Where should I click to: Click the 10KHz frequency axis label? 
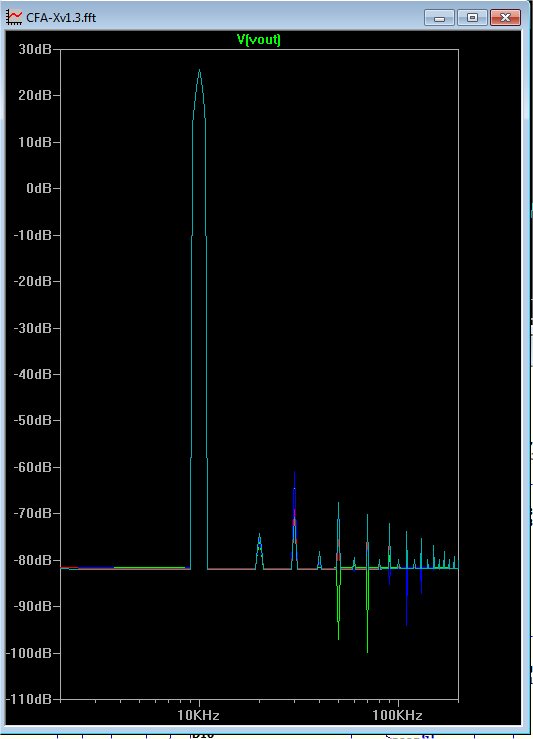198,715
